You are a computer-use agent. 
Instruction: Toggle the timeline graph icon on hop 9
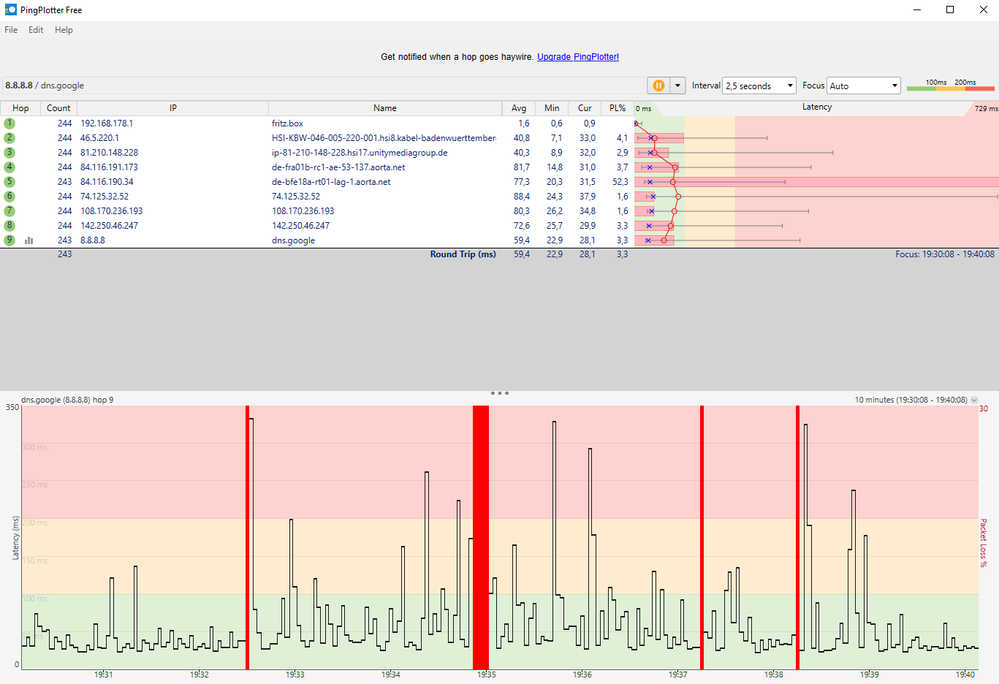pyautogui.click(x=29, y=240)
